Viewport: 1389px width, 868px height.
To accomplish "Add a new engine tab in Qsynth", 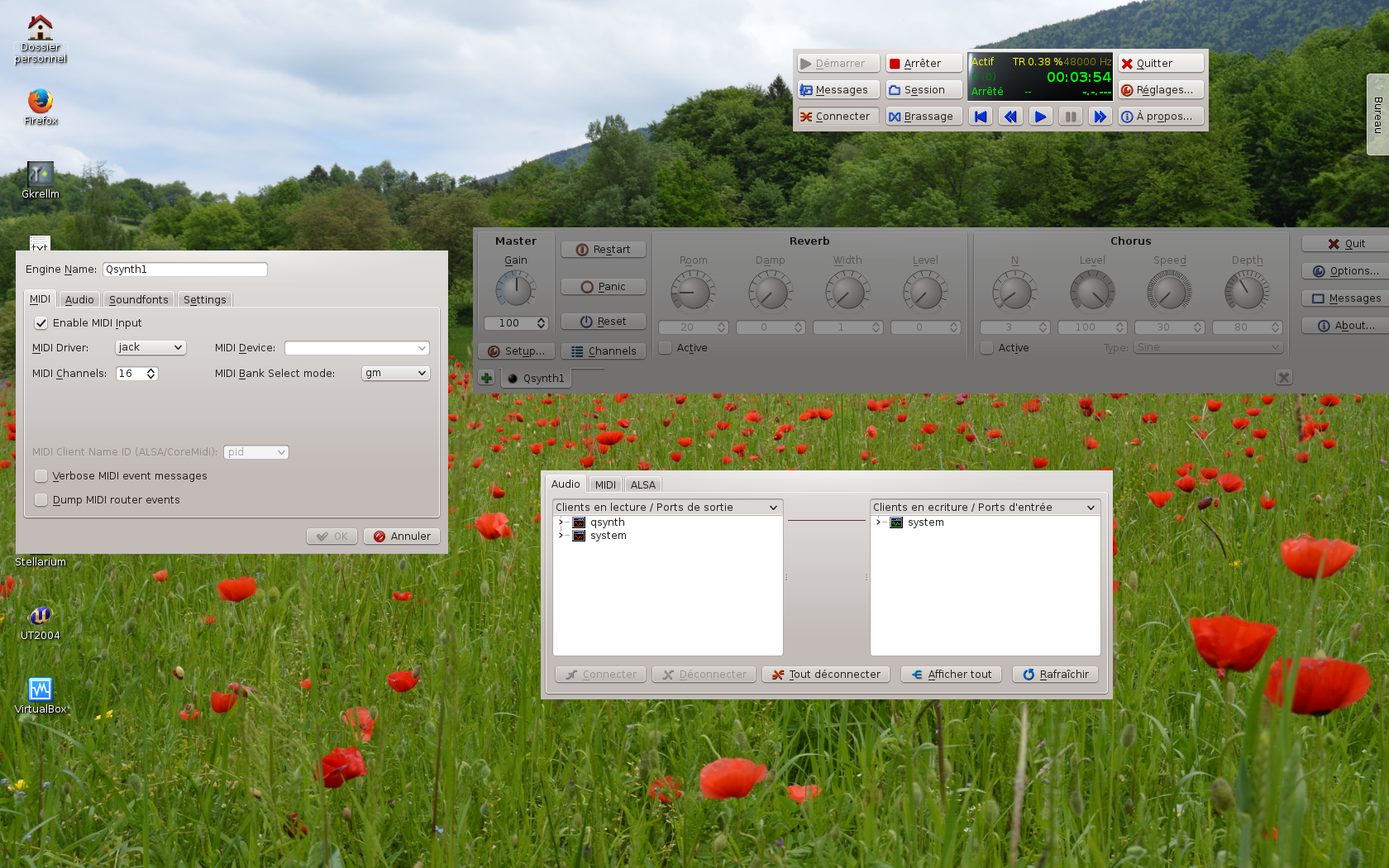I will click(486, 378).
